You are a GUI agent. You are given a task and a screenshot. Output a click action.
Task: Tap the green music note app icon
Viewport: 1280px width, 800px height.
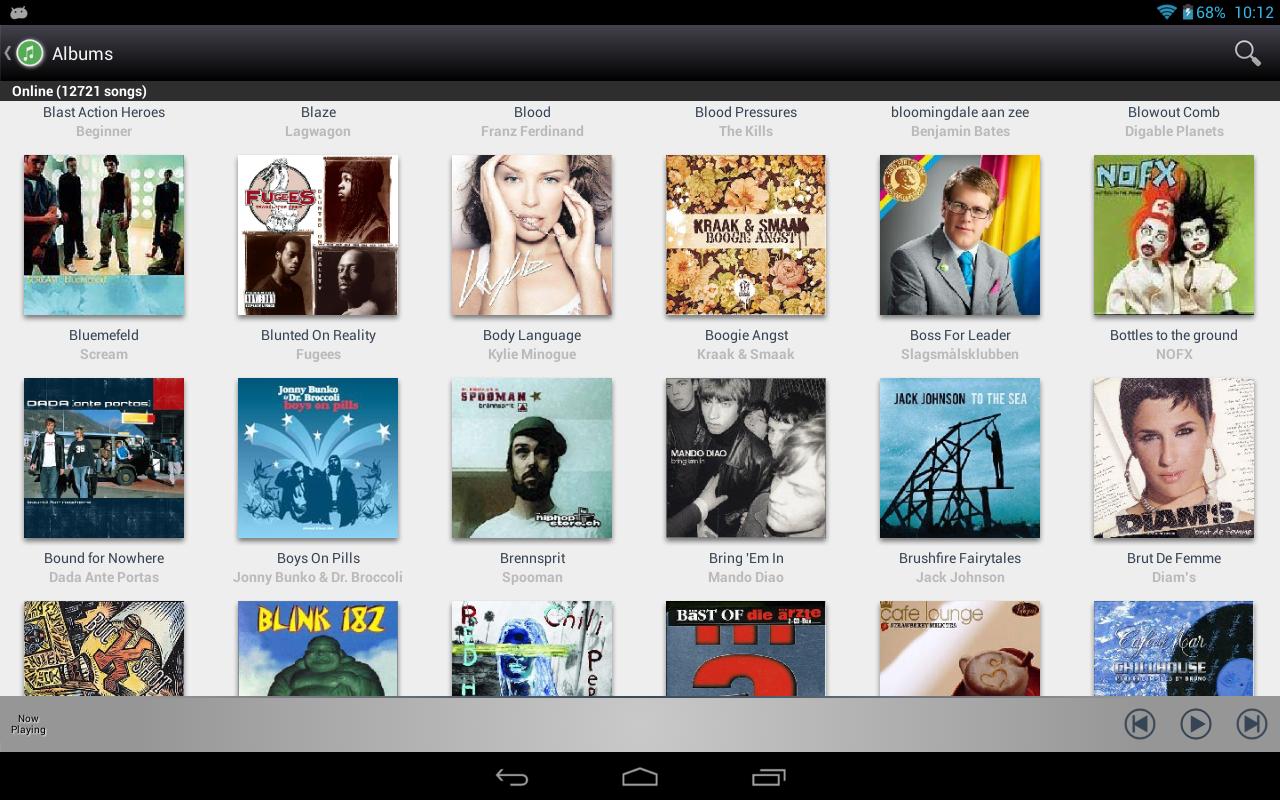point(30,53)
